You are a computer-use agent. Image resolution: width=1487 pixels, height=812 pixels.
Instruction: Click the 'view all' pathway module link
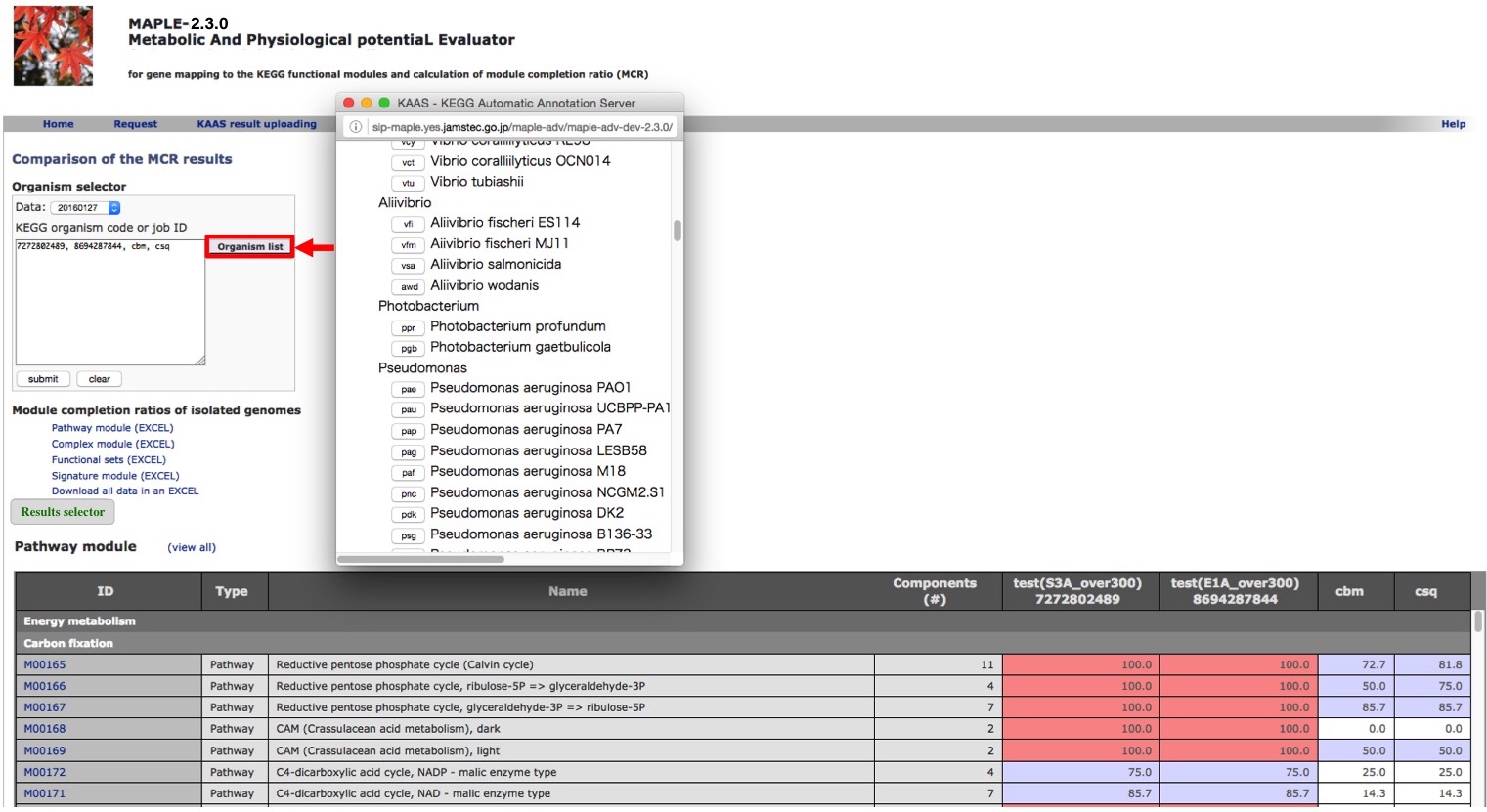pos(192,548)
